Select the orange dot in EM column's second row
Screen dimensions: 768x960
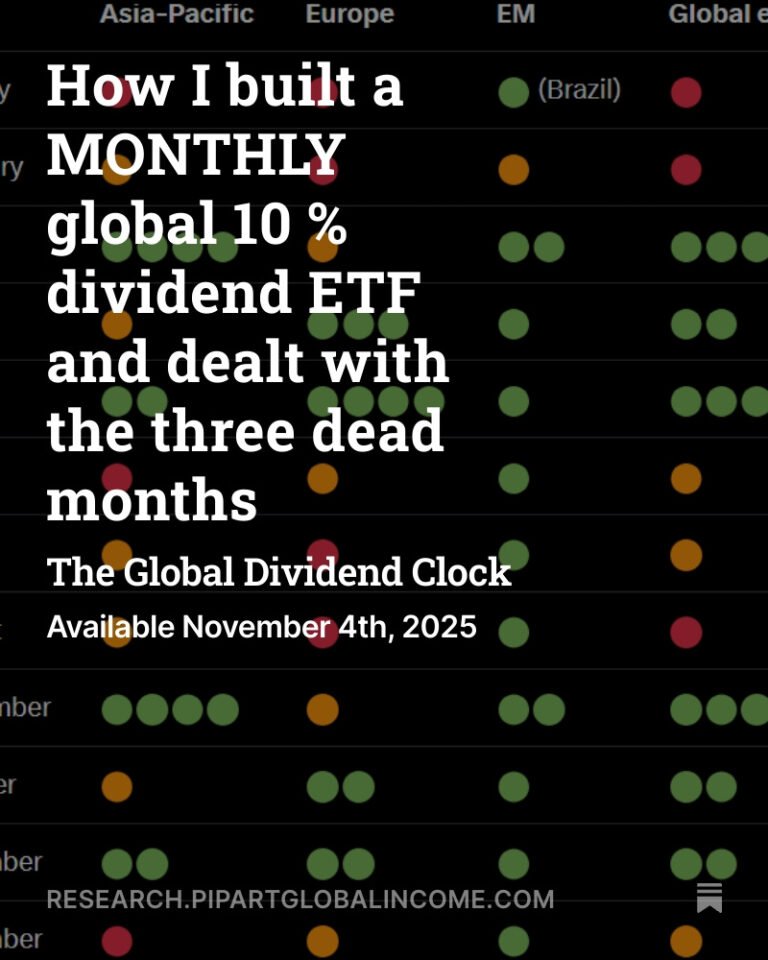click(513, 170)
